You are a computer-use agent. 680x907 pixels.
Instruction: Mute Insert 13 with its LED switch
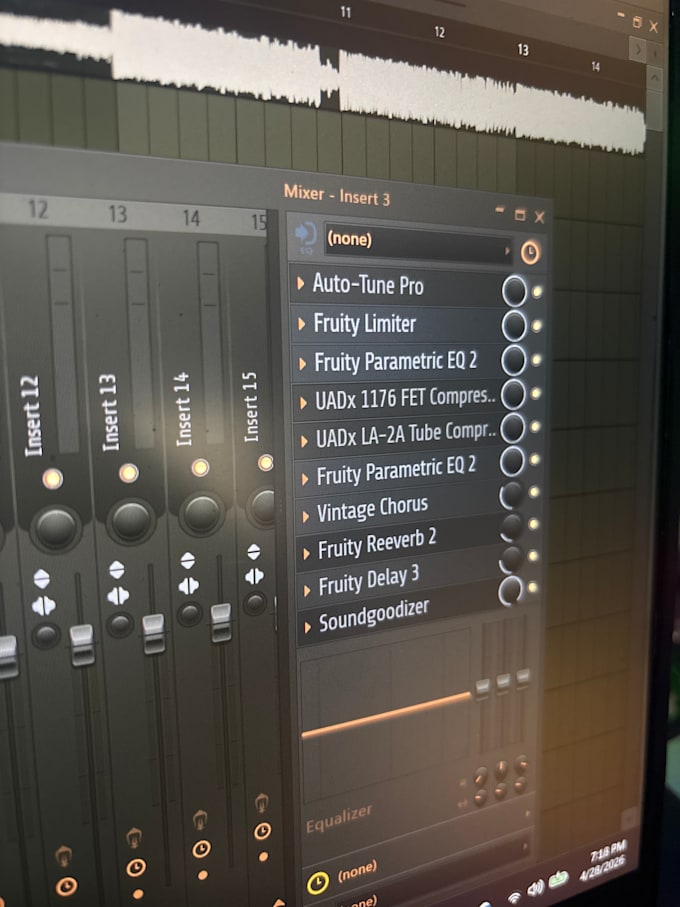click(x=129, y=473)
